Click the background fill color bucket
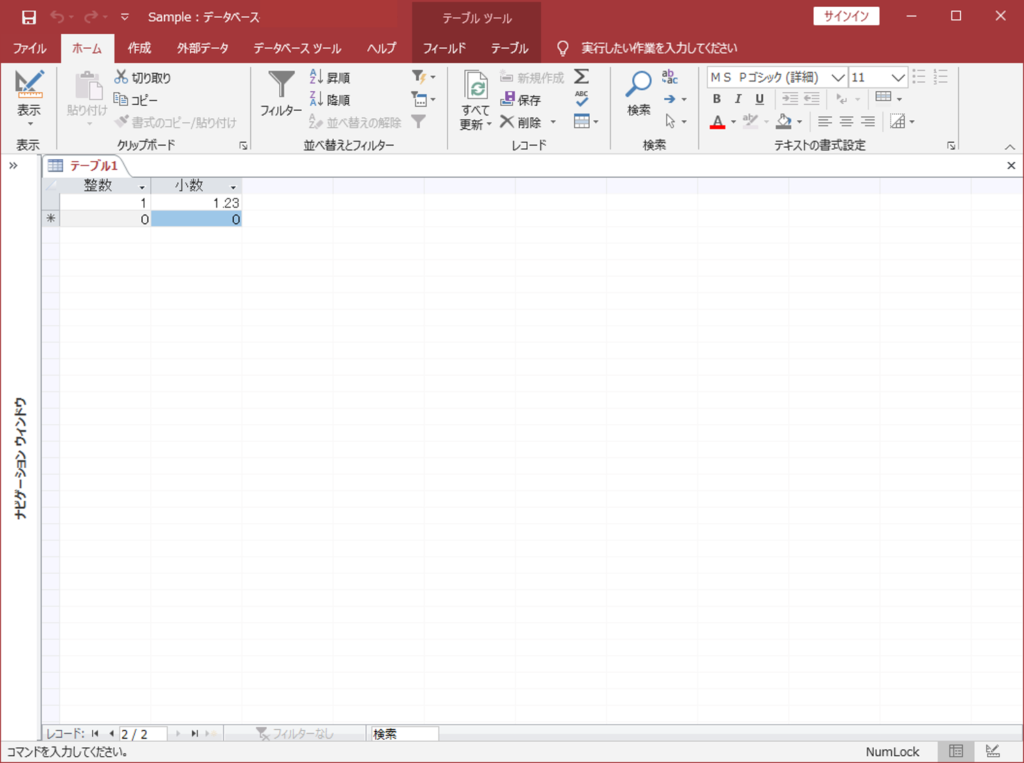This screenshot has height=763, width=1024. [x=784, y=122]
